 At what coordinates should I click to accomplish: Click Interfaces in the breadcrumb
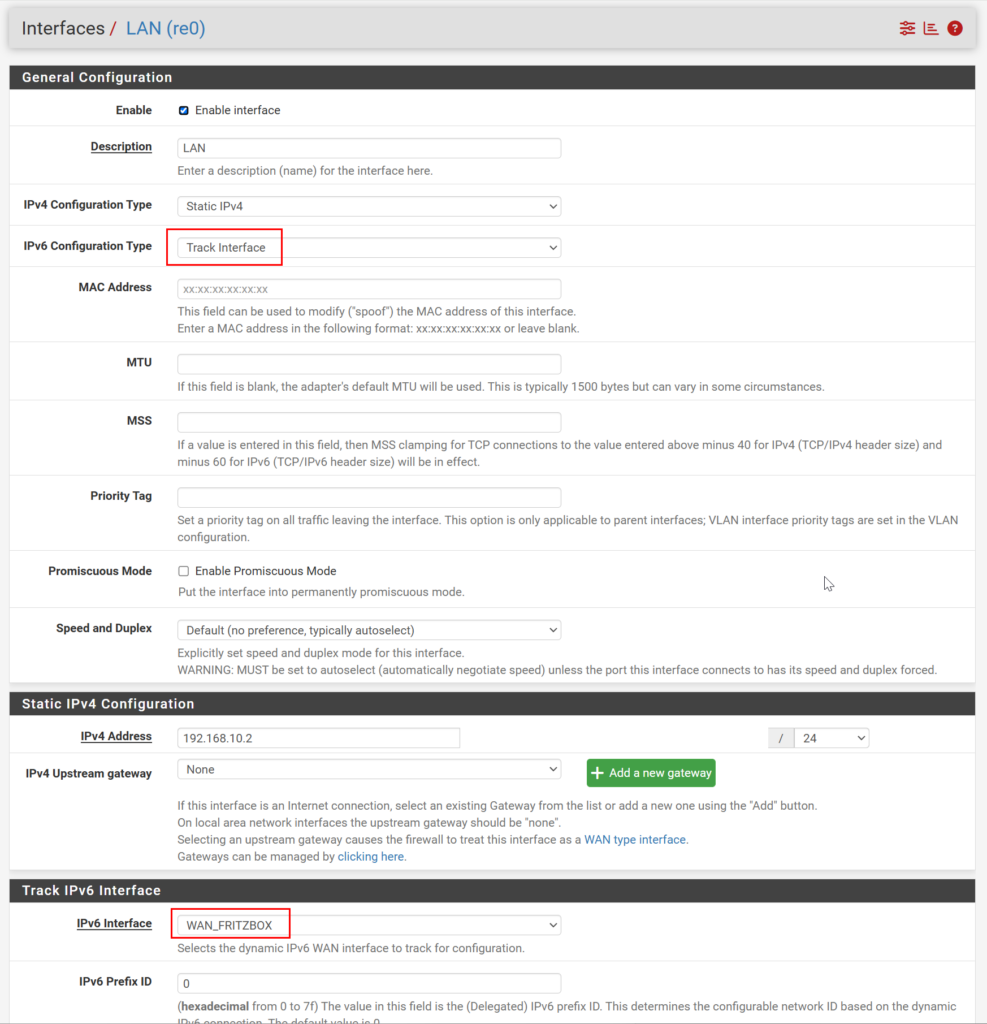click(x=64, y=28)
